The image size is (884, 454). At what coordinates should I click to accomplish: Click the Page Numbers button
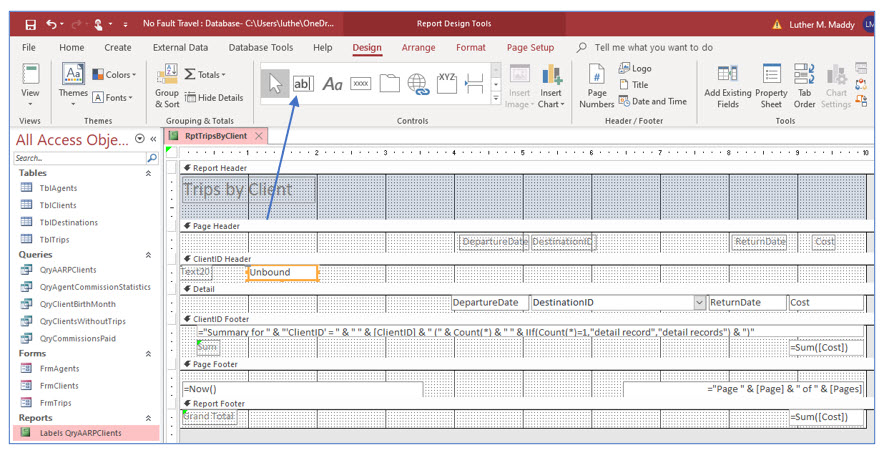(x=596, y=86)
